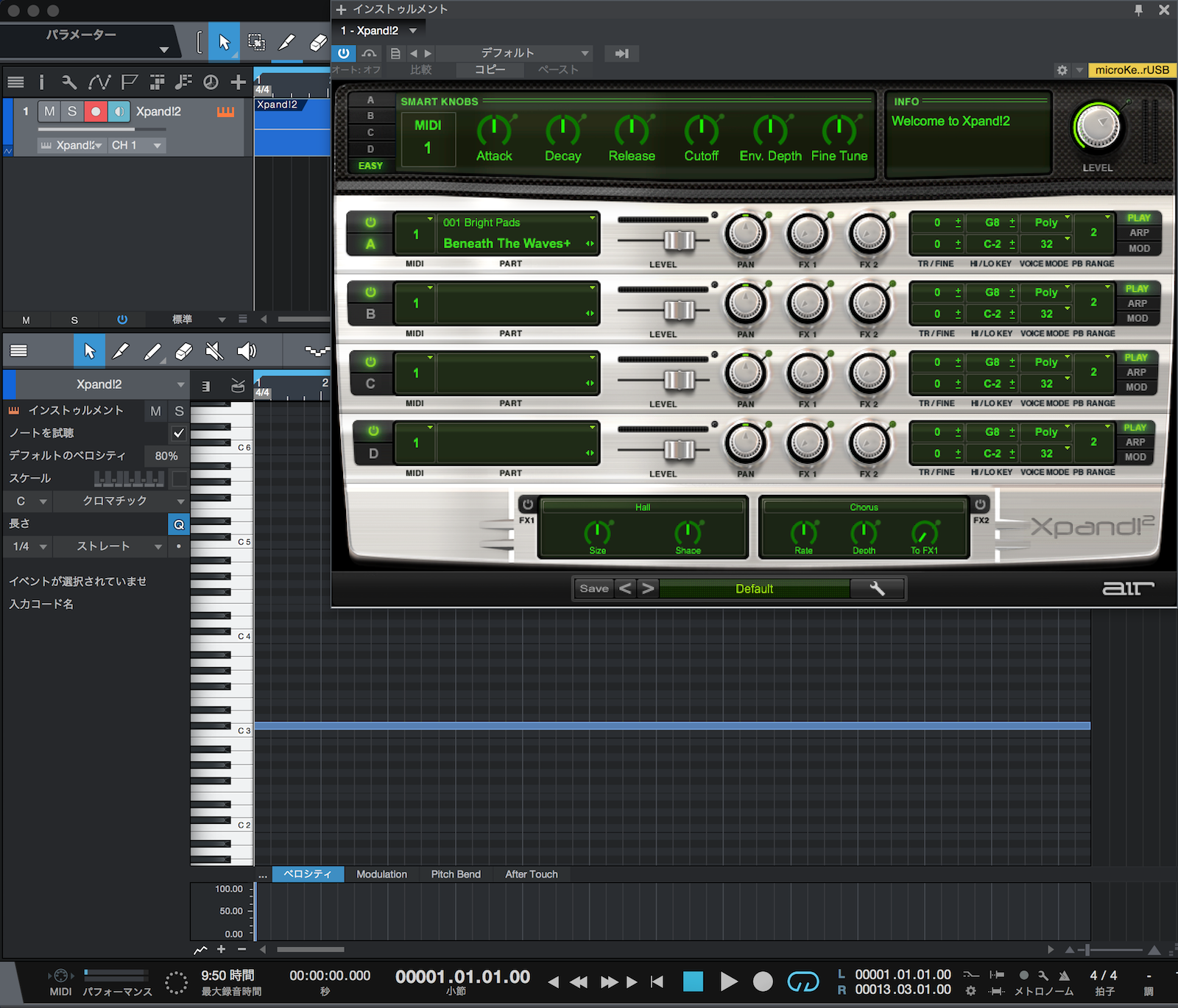Select the line tool in piano editor
The height and width of the screenshot is (1008, 1178).
click(152, 350)
